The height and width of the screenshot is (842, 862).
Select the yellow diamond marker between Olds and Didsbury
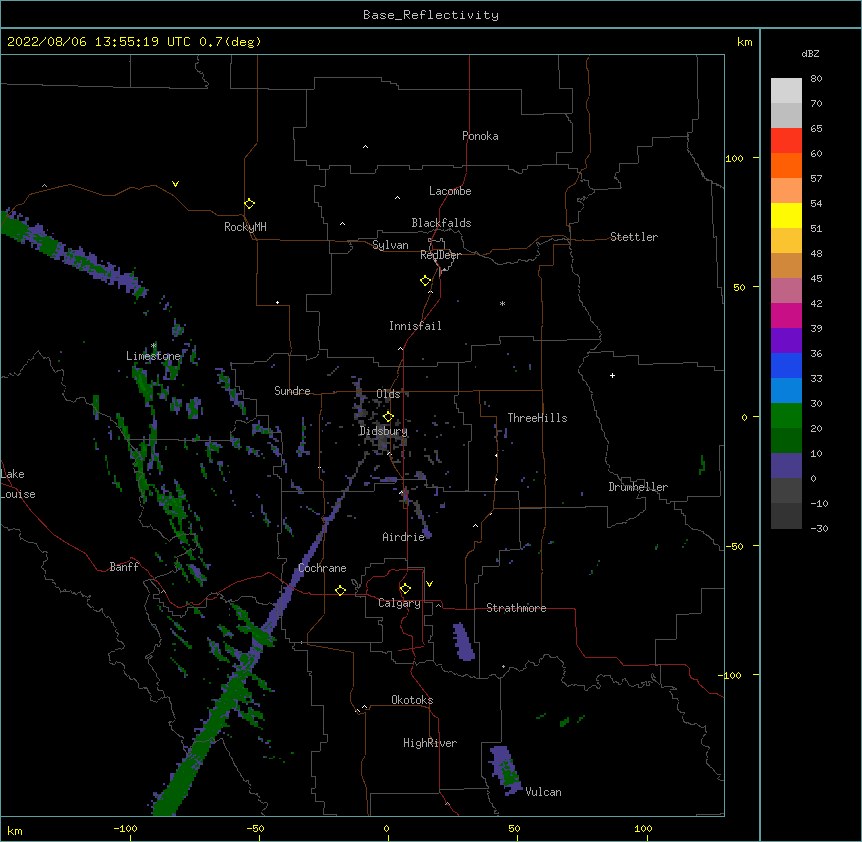click(388, 416)
